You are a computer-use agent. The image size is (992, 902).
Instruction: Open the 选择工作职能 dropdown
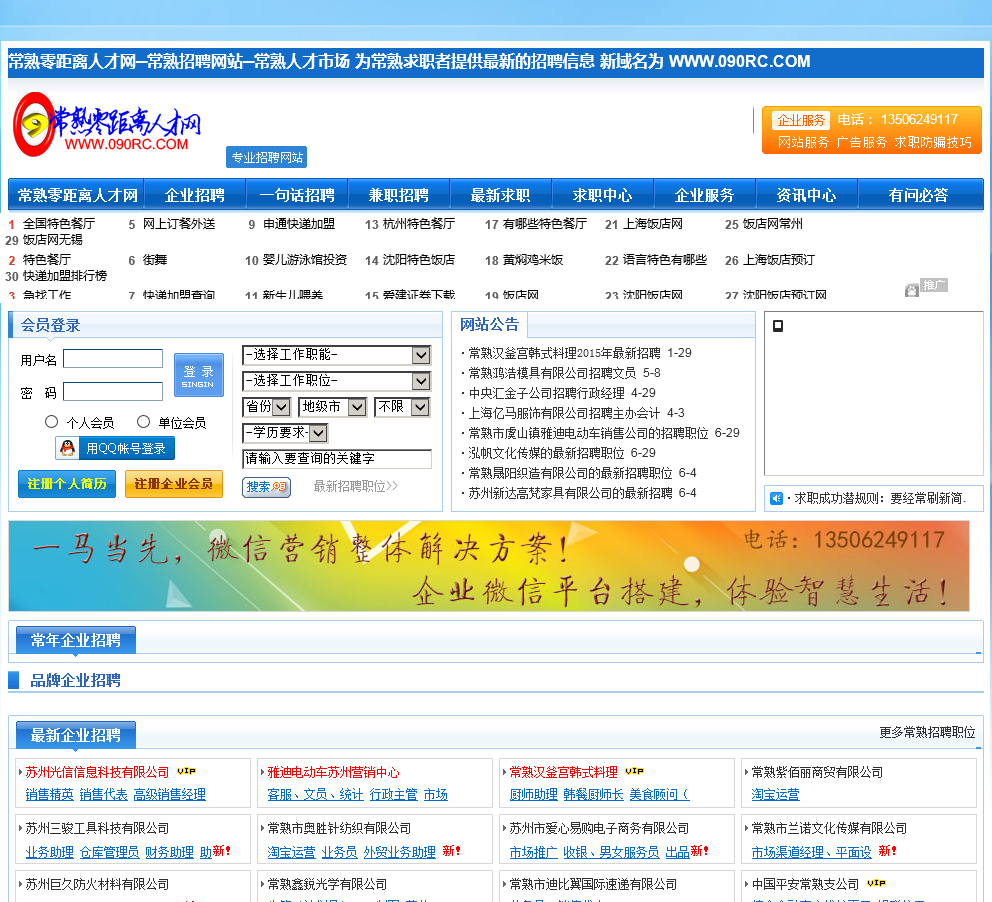coord(336,355)
